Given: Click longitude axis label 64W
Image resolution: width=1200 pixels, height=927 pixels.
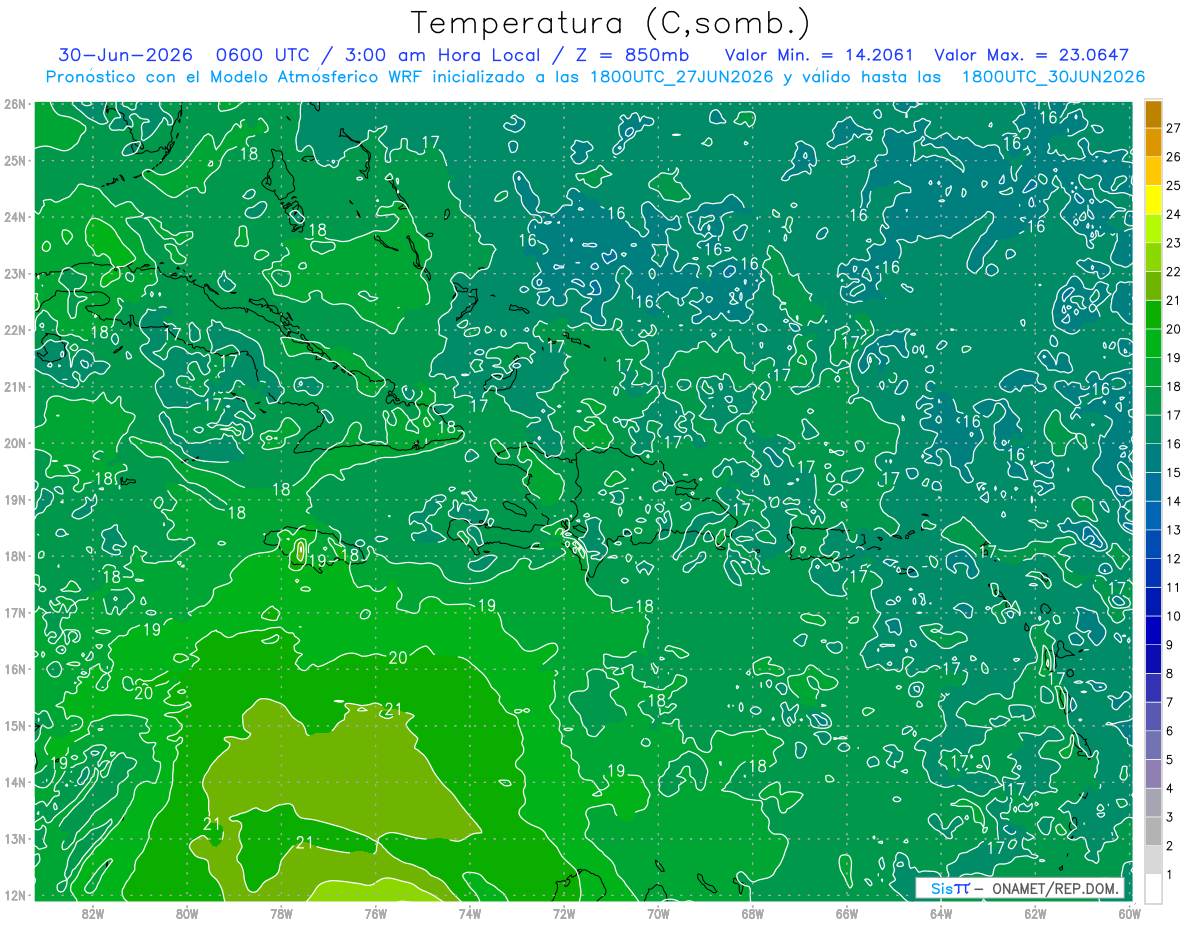Looking at the screenshot, I should pos(941,913).
